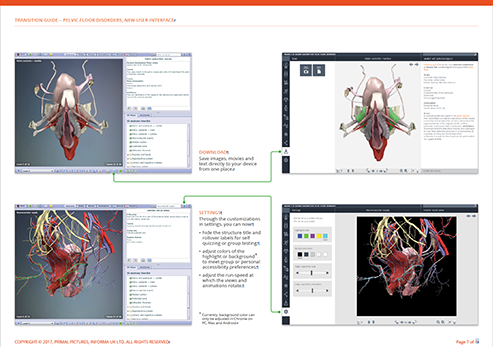Viewport: 493px width, 360px height.
Task: Choose the light gray background color swatch
Action: tap(312, 255)
